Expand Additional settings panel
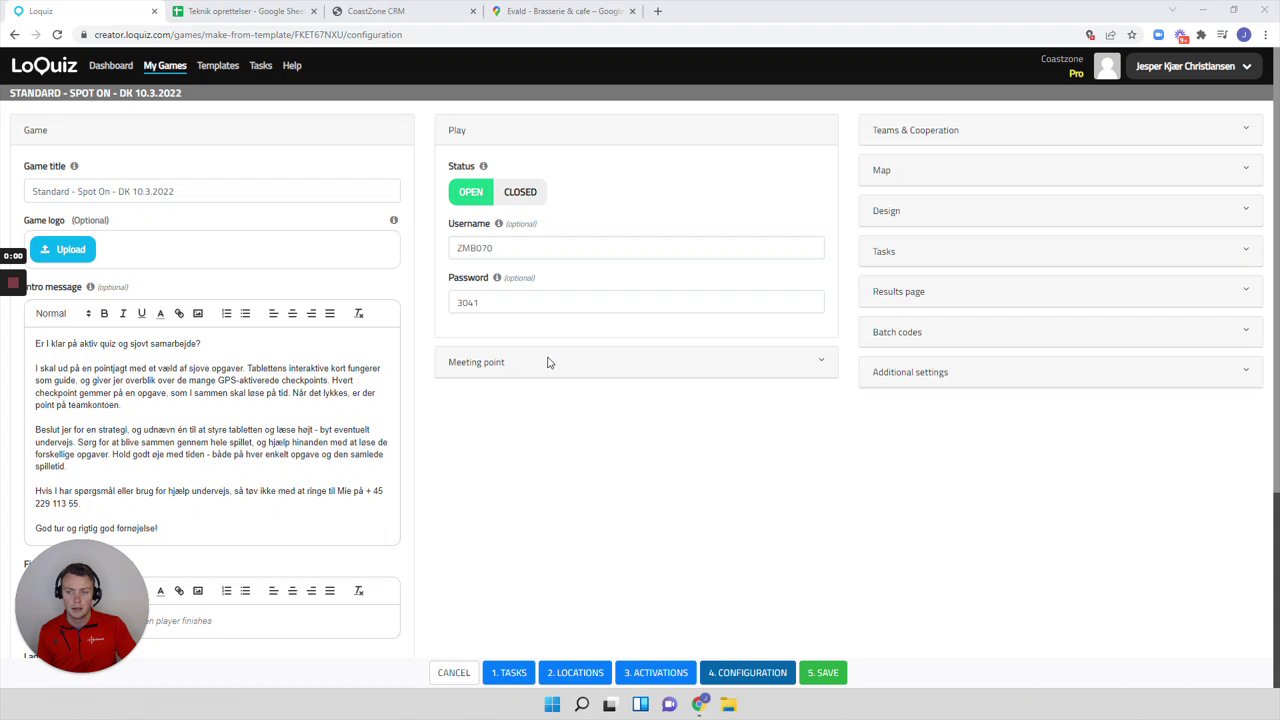The height and width of the screenshot is (720, 1280). point(1060,372)
